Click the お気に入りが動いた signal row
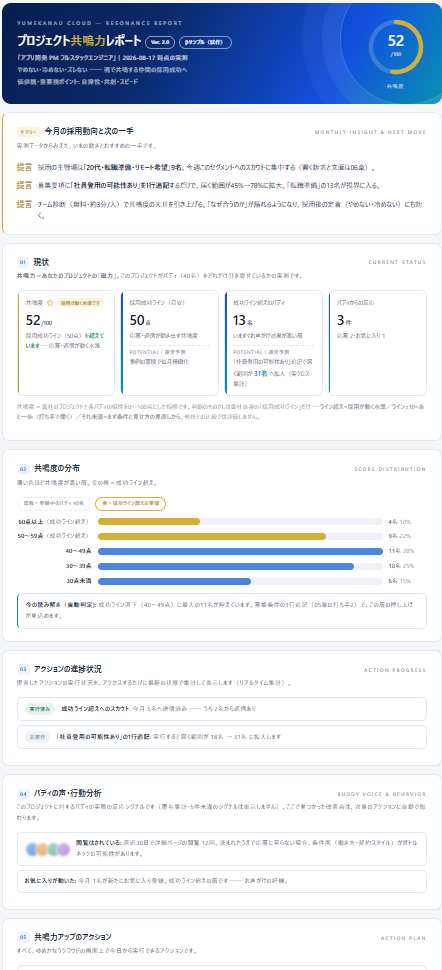442x970 pixels. coord(222,882)
